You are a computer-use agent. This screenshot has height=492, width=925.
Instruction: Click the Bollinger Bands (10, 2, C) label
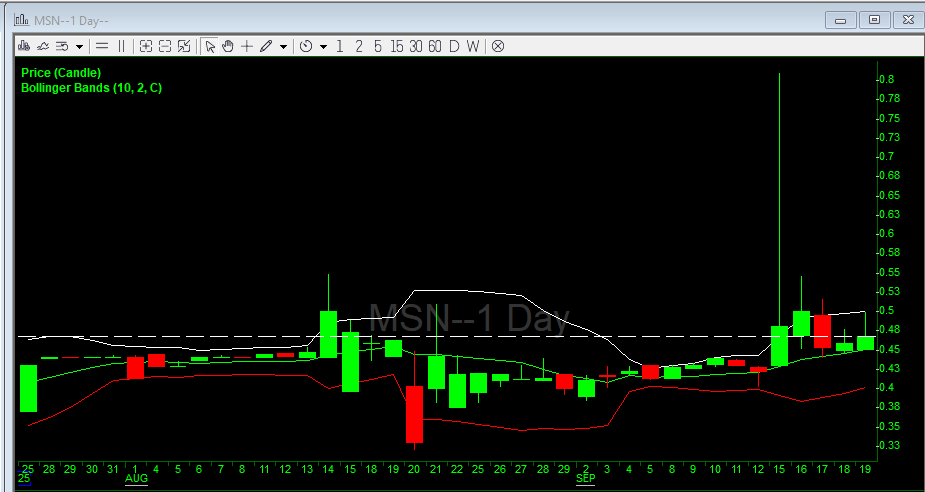point(91,88)
